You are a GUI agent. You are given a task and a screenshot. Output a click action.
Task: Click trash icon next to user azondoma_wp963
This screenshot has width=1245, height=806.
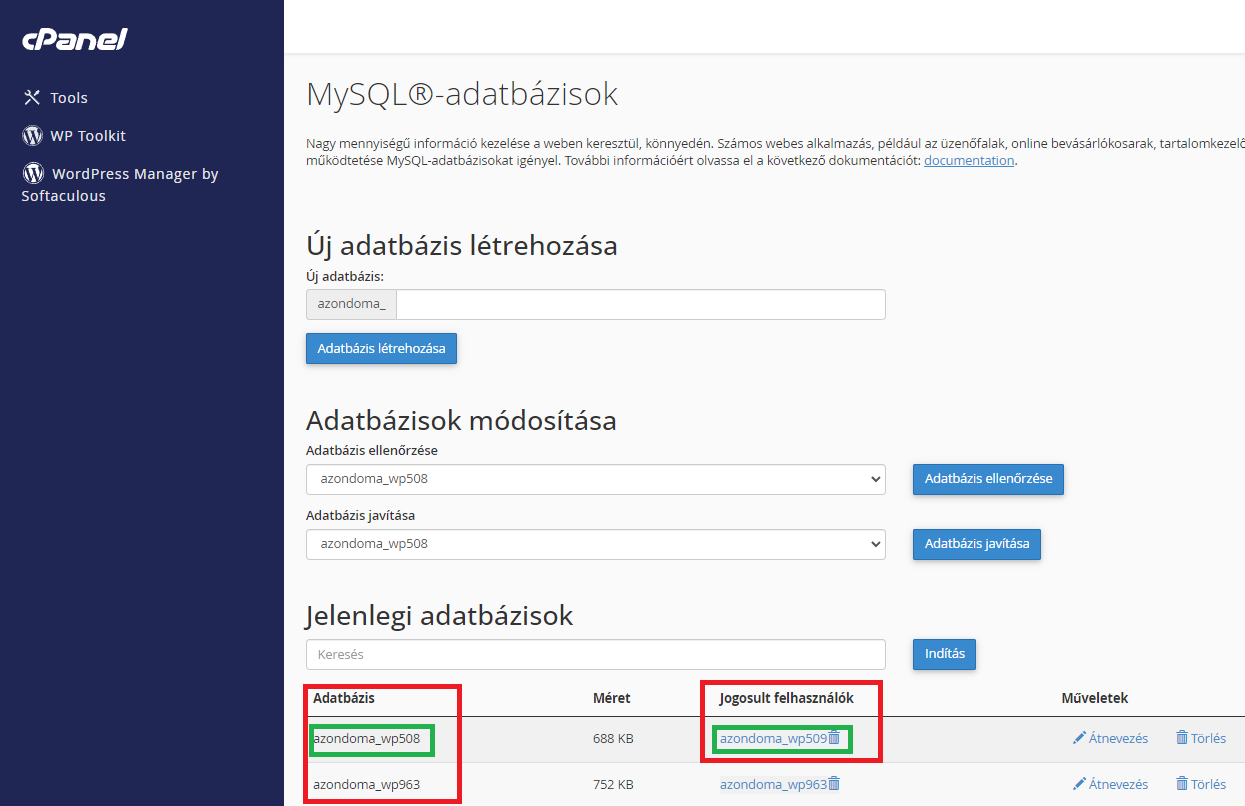(x=834, y=784)
